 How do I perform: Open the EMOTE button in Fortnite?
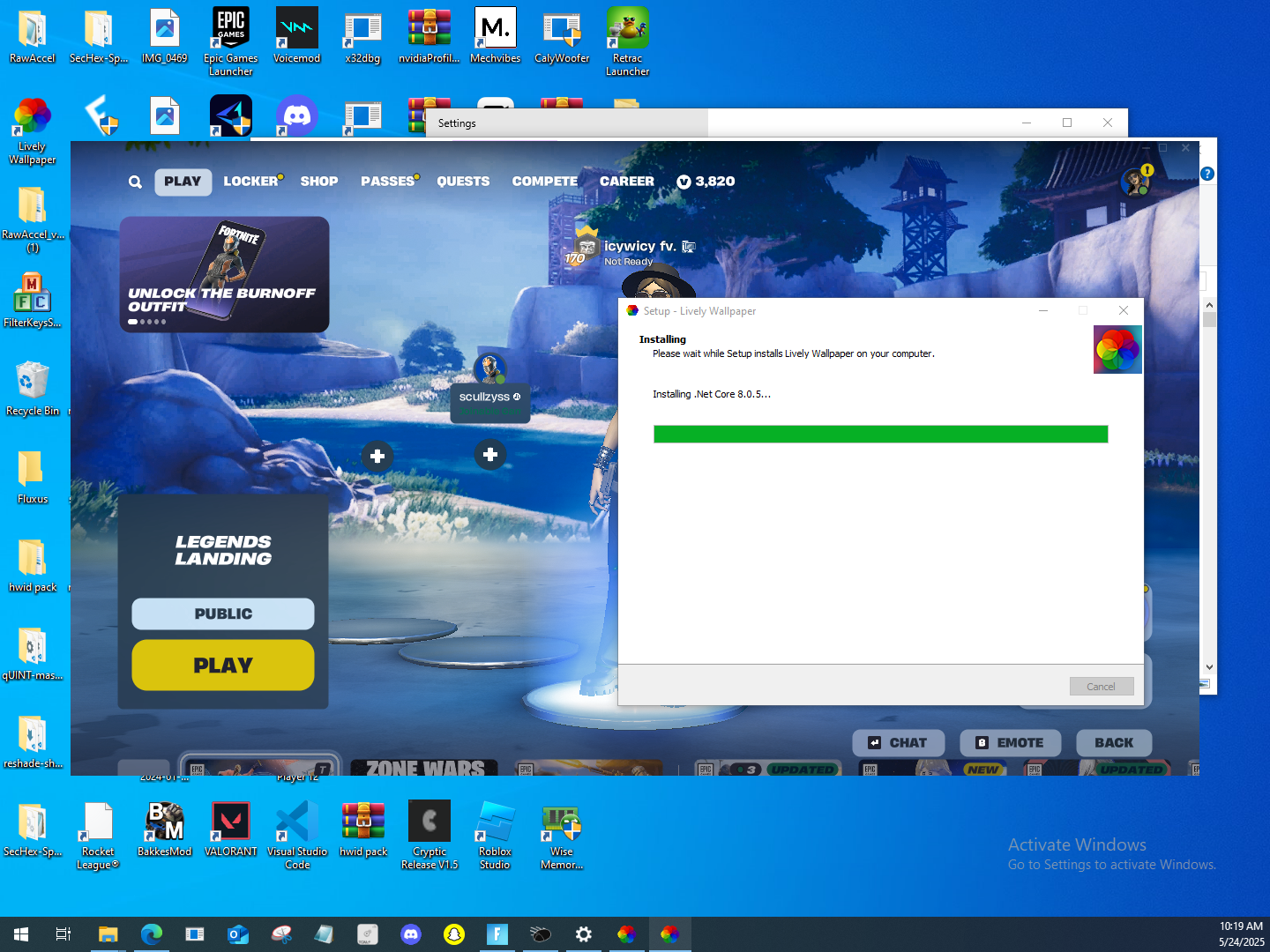pyautogui.click(x=1010, y=743)
